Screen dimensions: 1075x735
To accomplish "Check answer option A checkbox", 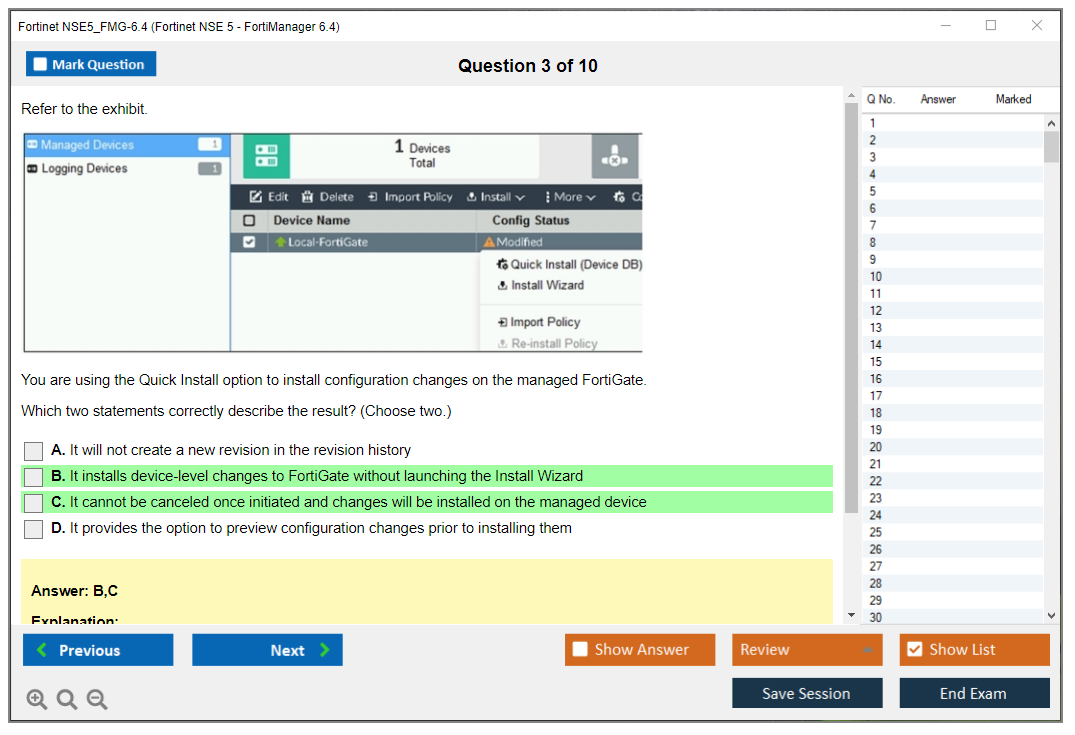I will pos(34,451).
